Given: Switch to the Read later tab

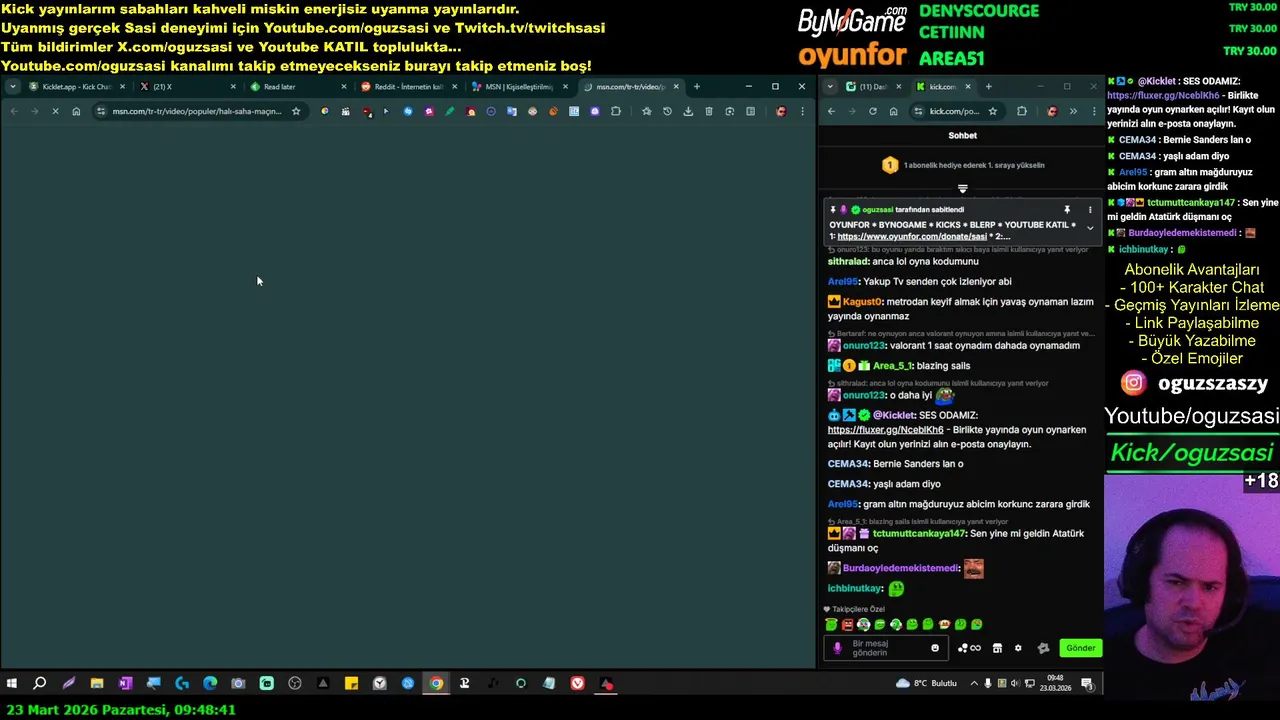Looking at the screenshot, I should [297, 87].
